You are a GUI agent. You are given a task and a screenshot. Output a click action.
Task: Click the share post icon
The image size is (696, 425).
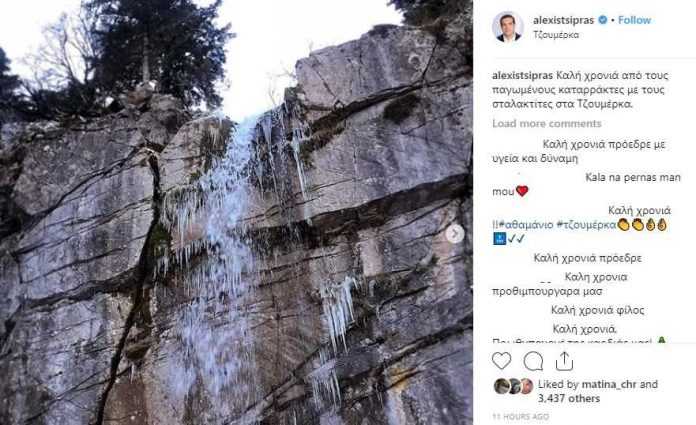click(x=565, y=361)
